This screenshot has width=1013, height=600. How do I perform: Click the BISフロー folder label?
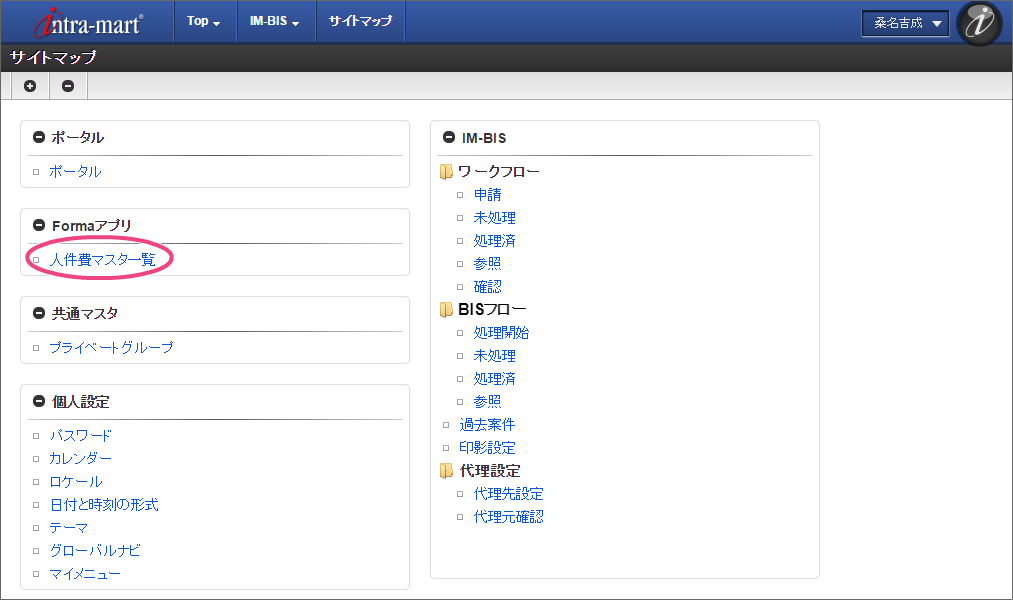click(492, 310)
